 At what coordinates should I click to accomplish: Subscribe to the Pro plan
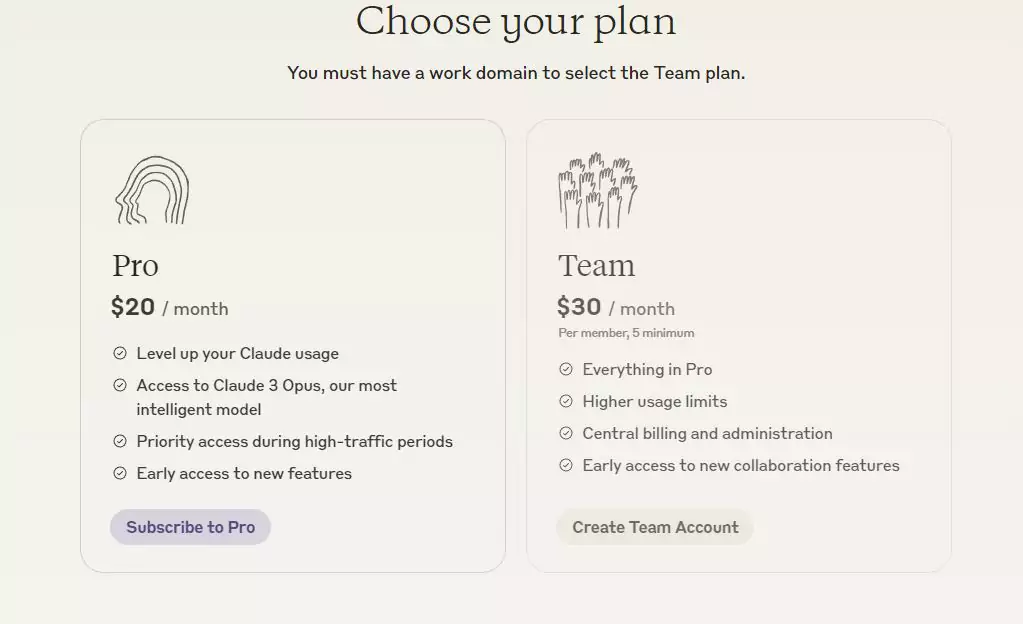tap(191, 527)
